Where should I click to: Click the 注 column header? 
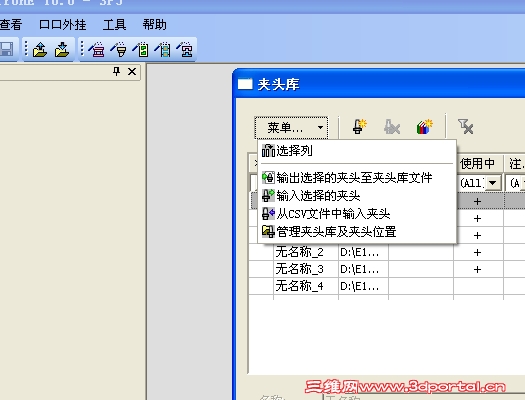[515, 164]
